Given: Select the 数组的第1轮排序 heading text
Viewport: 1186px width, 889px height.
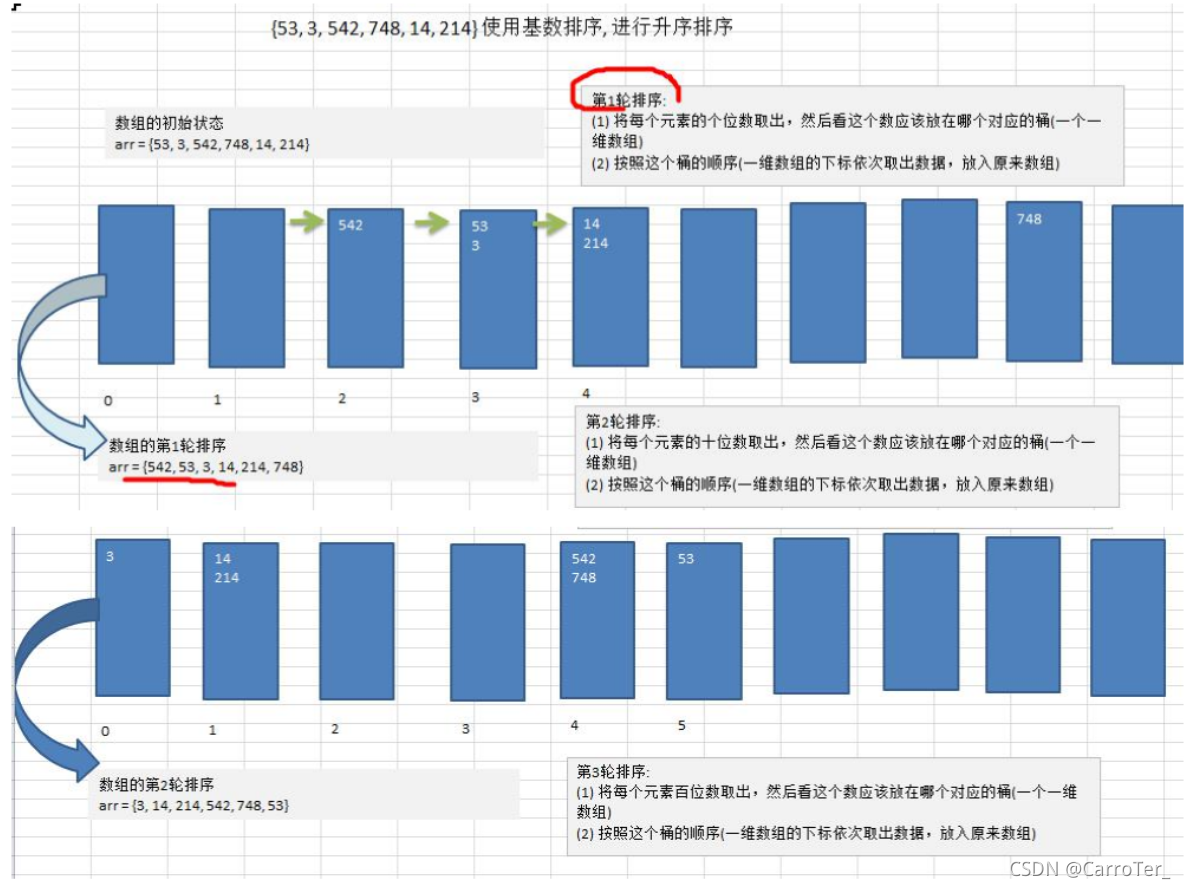Looking at the screenshot, I should 167,445.
